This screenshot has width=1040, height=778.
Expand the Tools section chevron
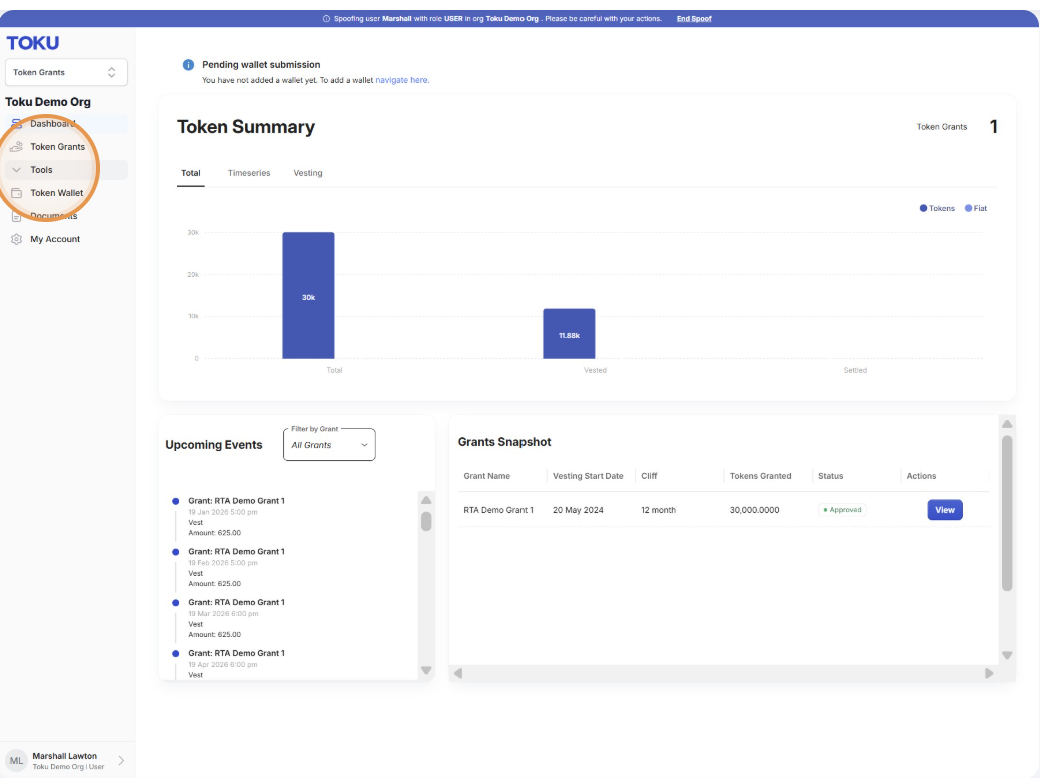pos(17,170)
